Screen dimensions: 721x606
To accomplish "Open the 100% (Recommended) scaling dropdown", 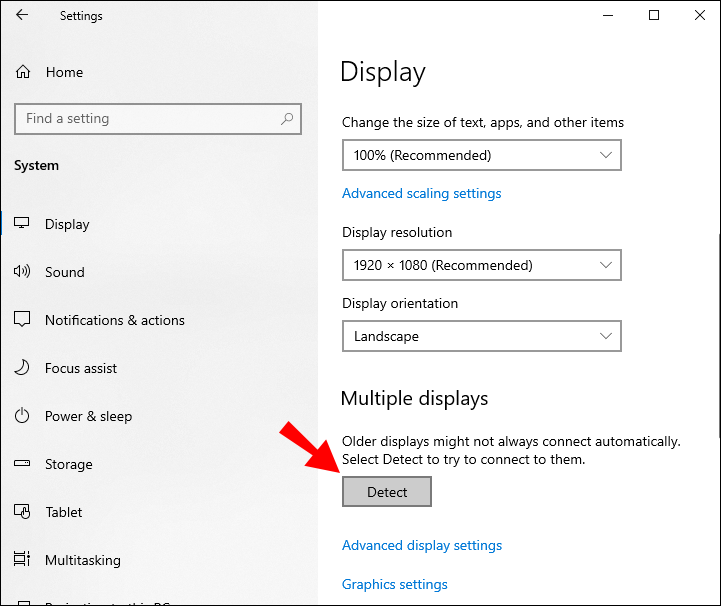I will (481, 155).
